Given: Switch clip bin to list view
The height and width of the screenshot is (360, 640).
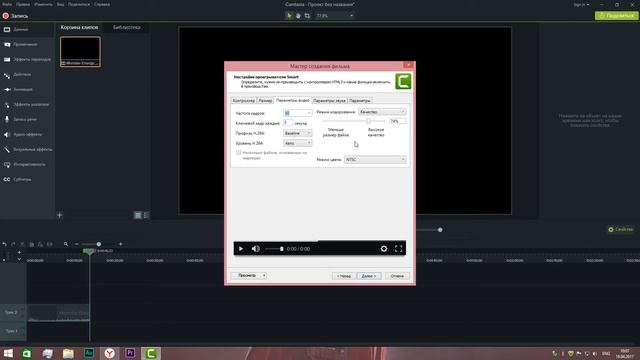Looking at the screenshot, I should coord(146,215).
